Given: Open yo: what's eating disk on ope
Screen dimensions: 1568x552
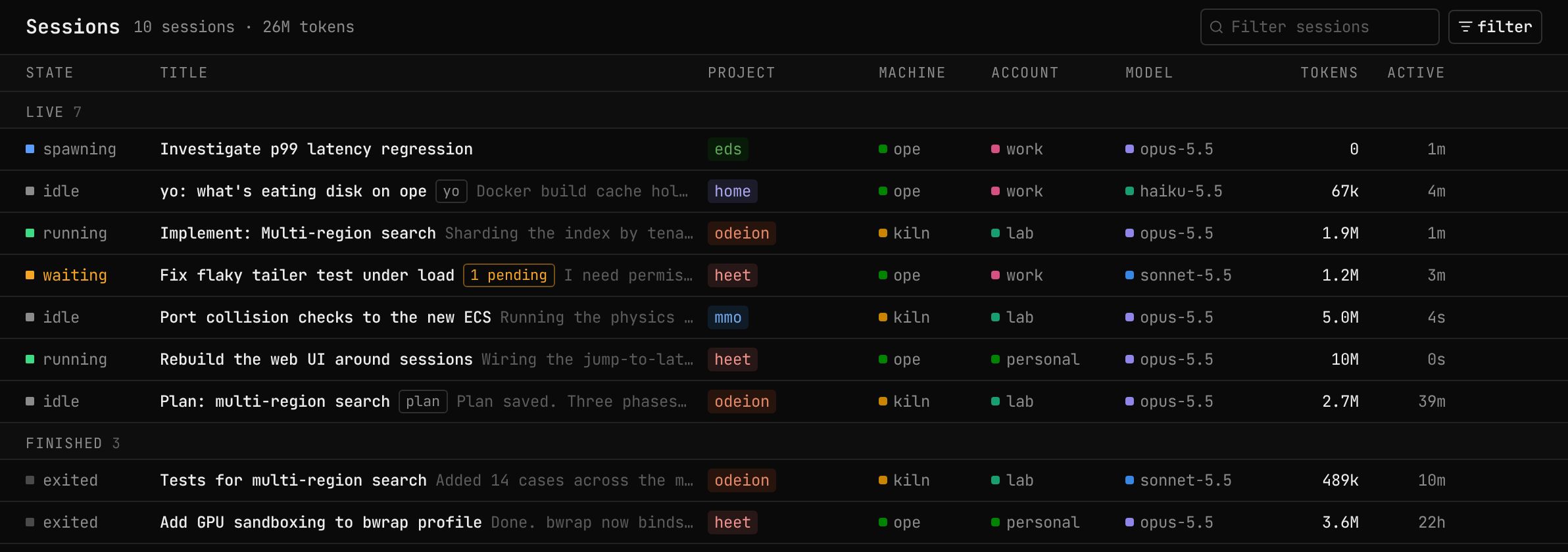Looking at the screenshot, I should pos(293,191).
